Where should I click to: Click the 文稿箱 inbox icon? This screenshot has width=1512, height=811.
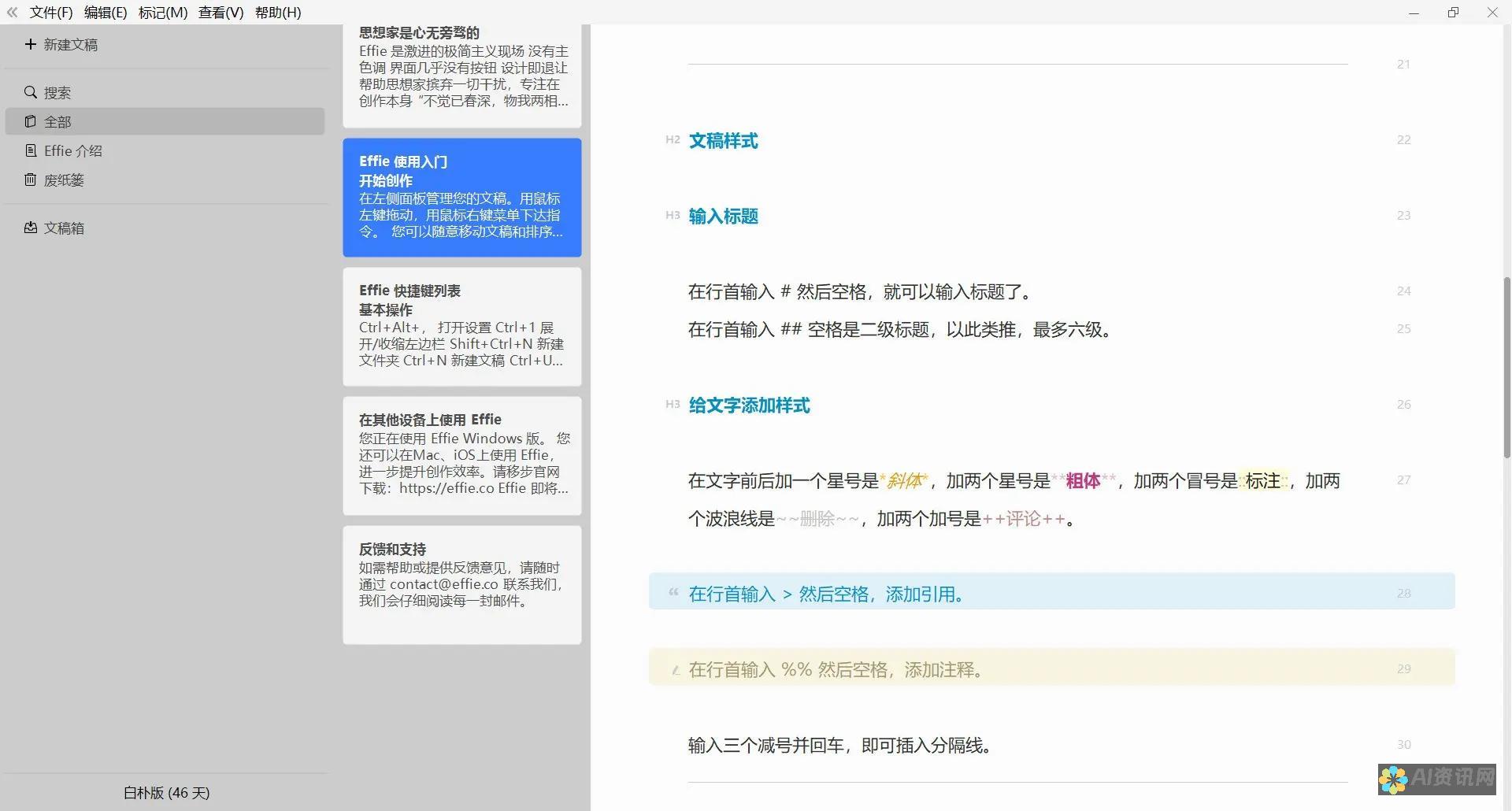pos(30,228)
